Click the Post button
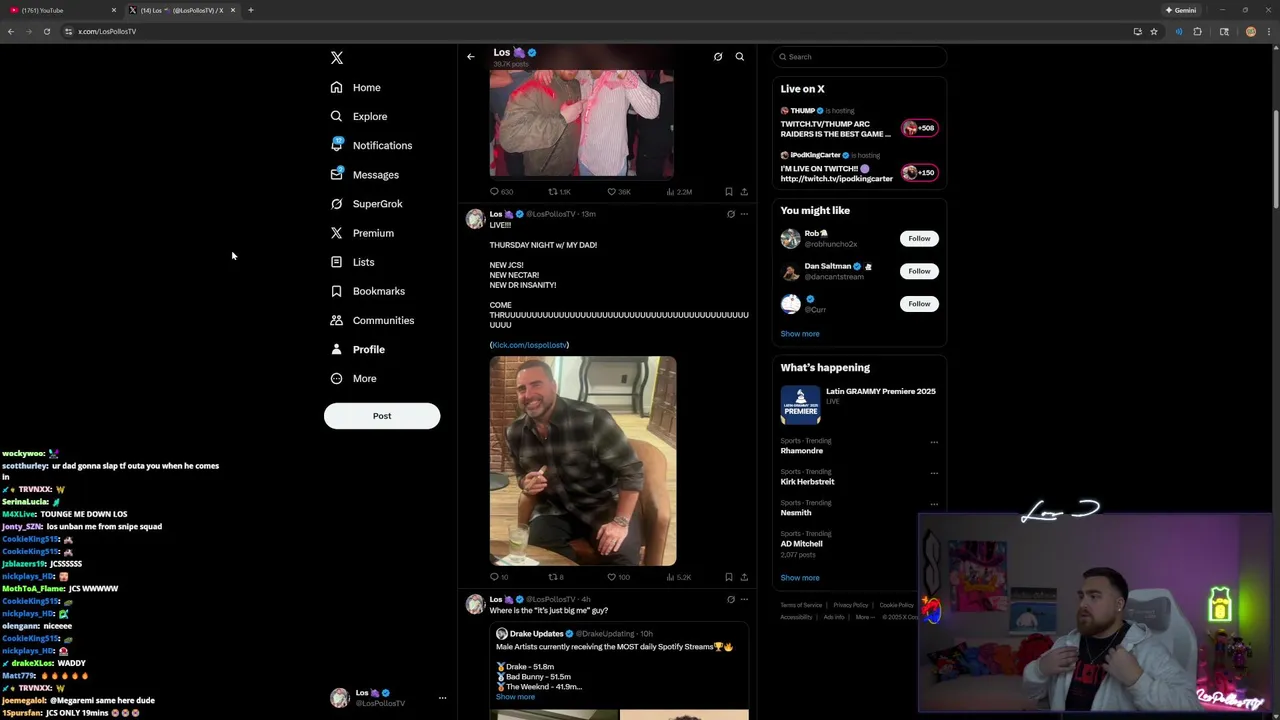 pos(382,416)
